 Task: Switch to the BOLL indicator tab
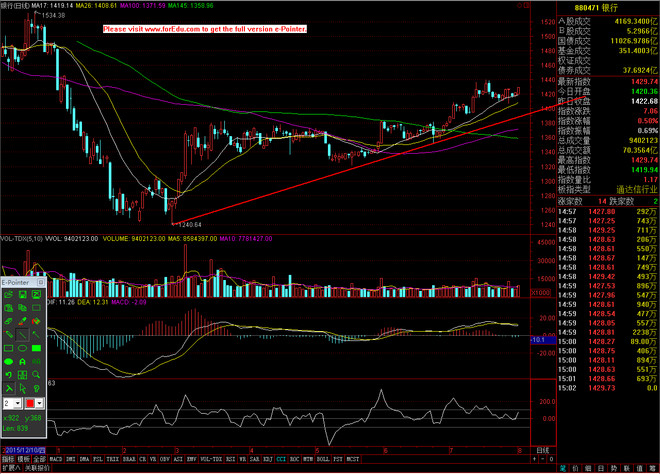point(323,459)
